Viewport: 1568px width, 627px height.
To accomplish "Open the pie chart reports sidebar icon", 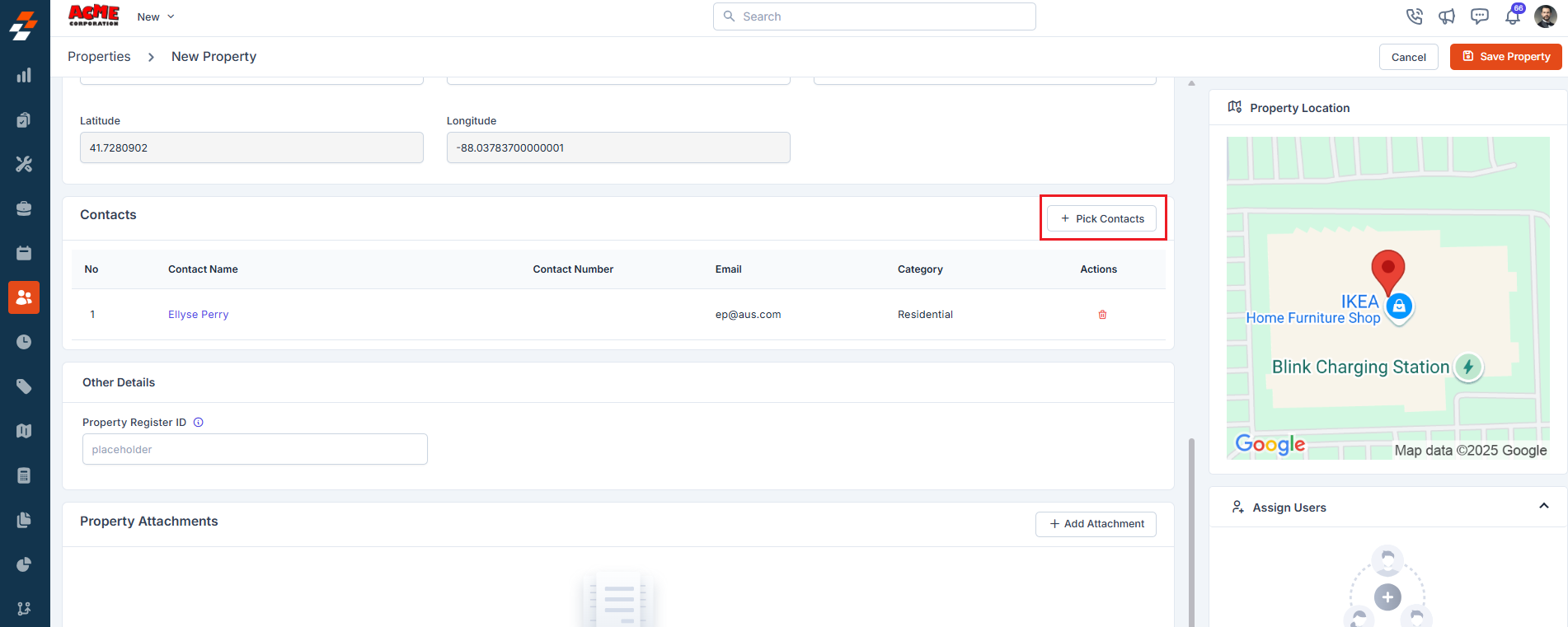I will [x=24, y=564].
